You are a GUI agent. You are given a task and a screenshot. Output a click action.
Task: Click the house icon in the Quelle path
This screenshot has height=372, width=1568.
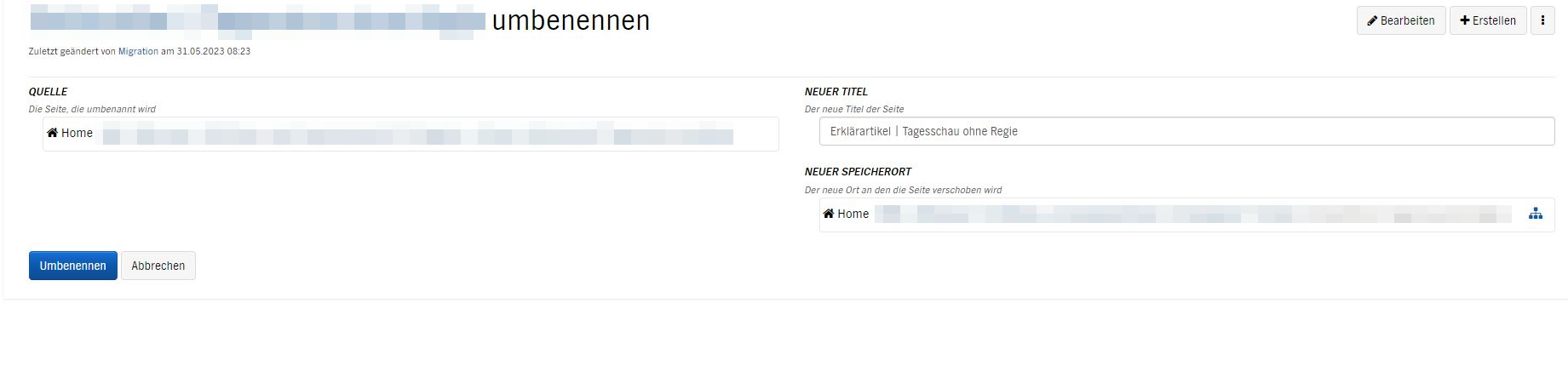[52, 133]
